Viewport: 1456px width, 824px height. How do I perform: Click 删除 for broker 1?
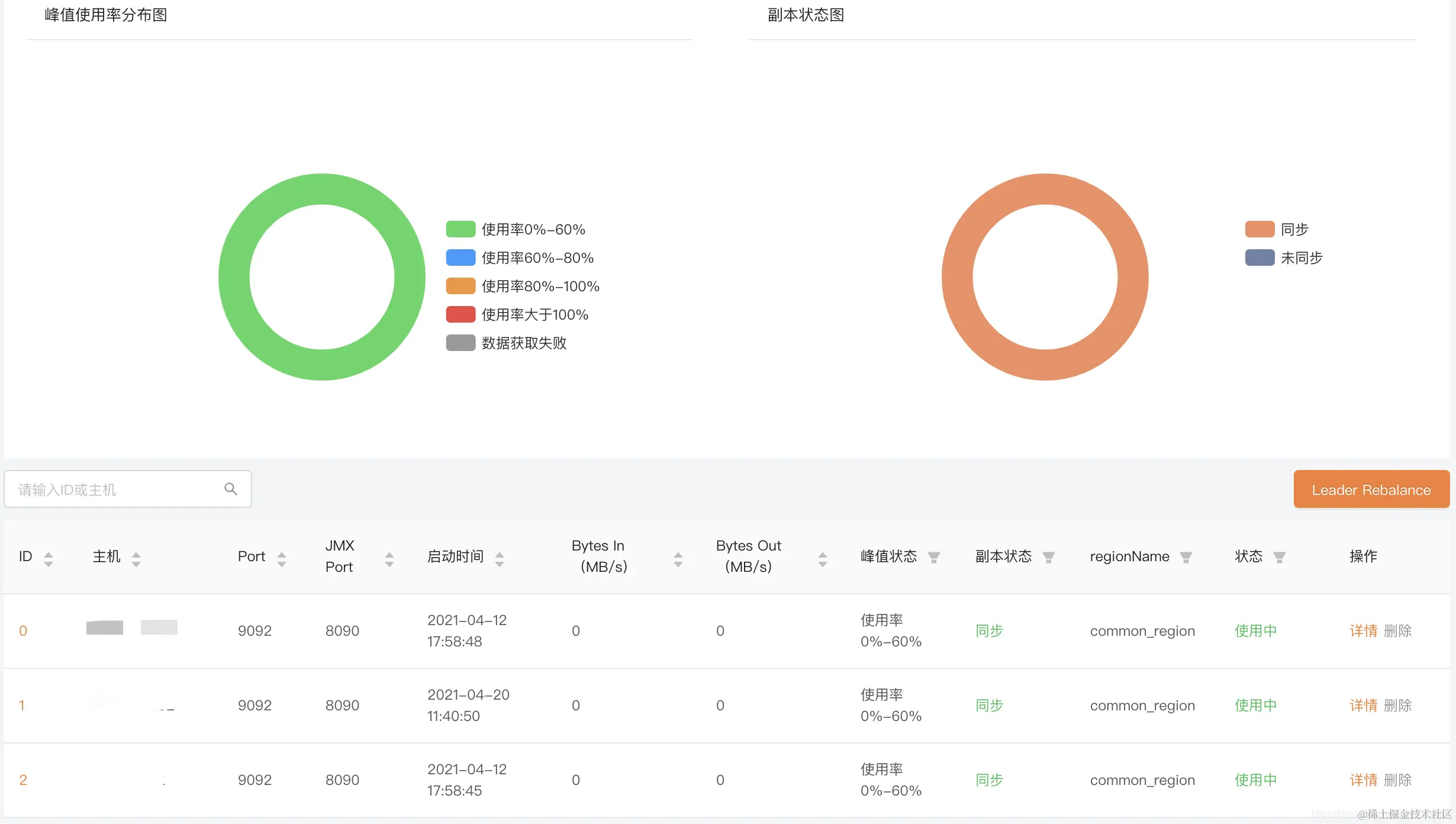1398,705
